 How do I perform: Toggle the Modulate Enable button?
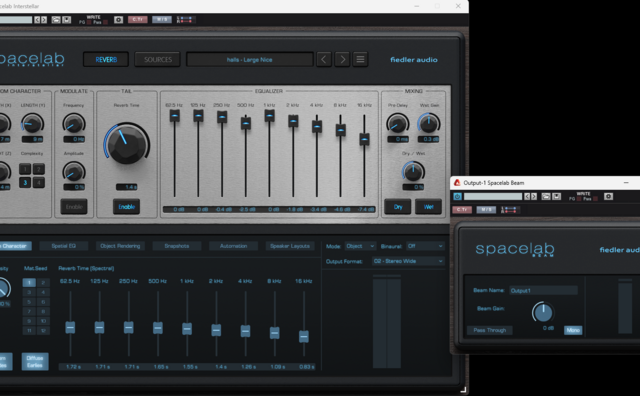(74, 207)
